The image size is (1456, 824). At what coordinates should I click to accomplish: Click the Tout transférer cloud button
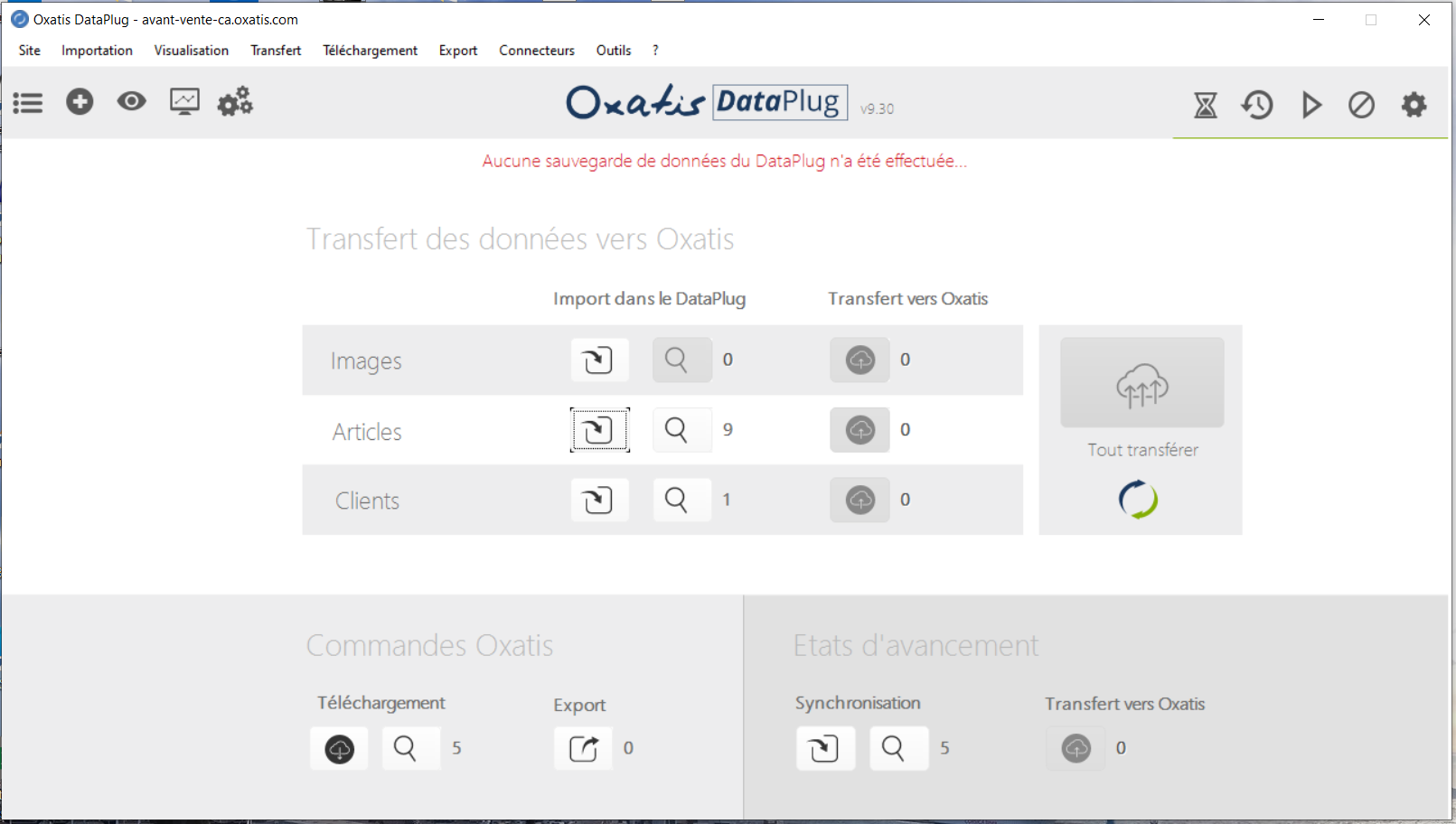(x=1142, y=383)
